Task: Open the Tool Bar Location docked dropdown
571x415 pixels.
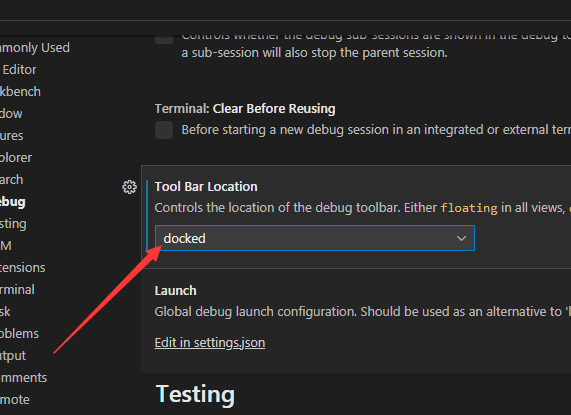Action: [x=315, y=238]
